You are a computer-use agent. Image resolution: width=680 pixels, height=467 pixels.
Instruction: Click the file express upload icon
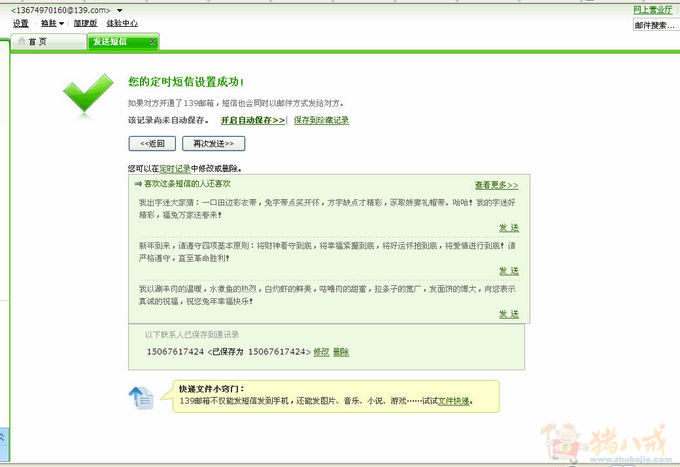141,398
